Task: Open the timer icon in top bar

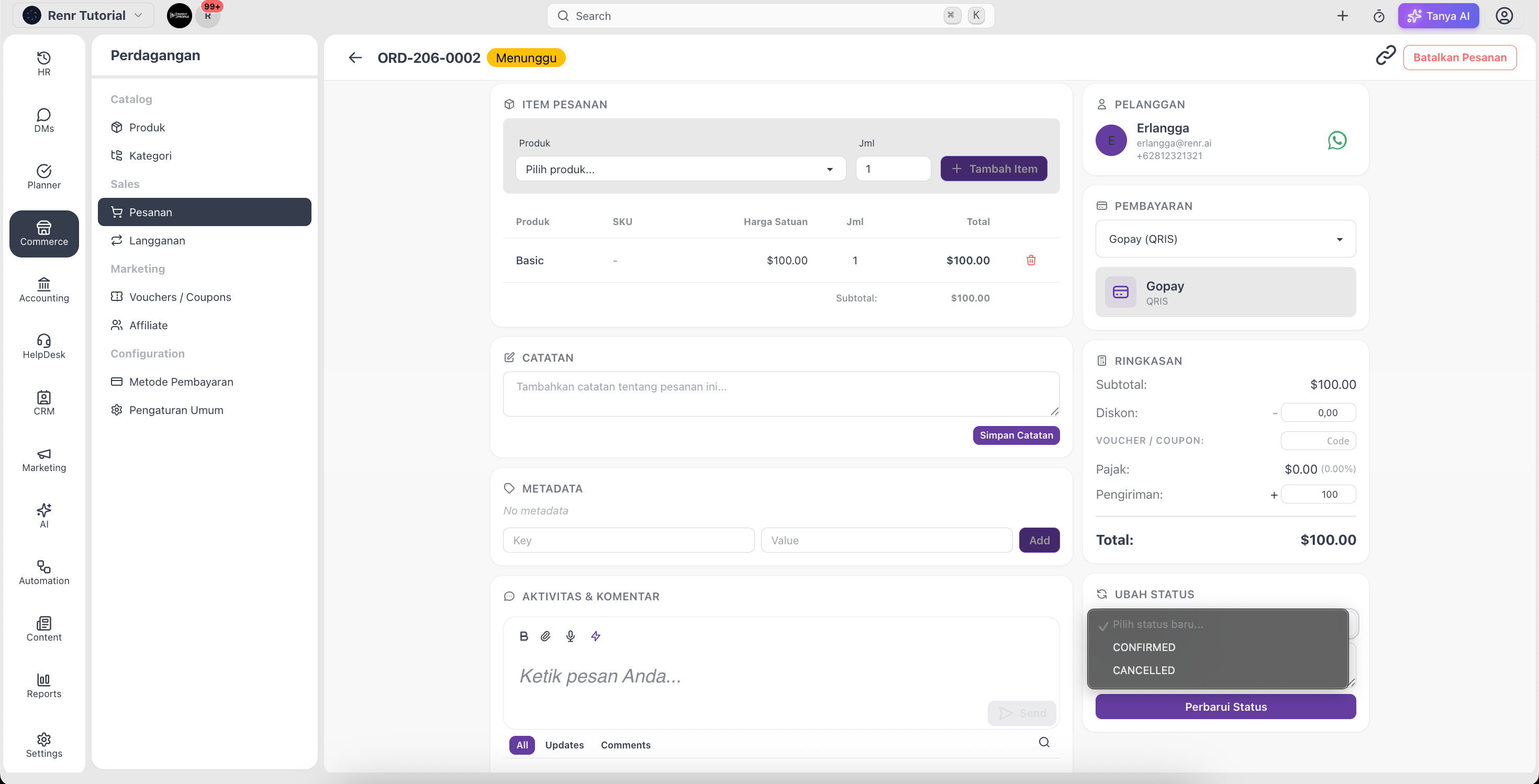Action: [x=1378, y=16]
